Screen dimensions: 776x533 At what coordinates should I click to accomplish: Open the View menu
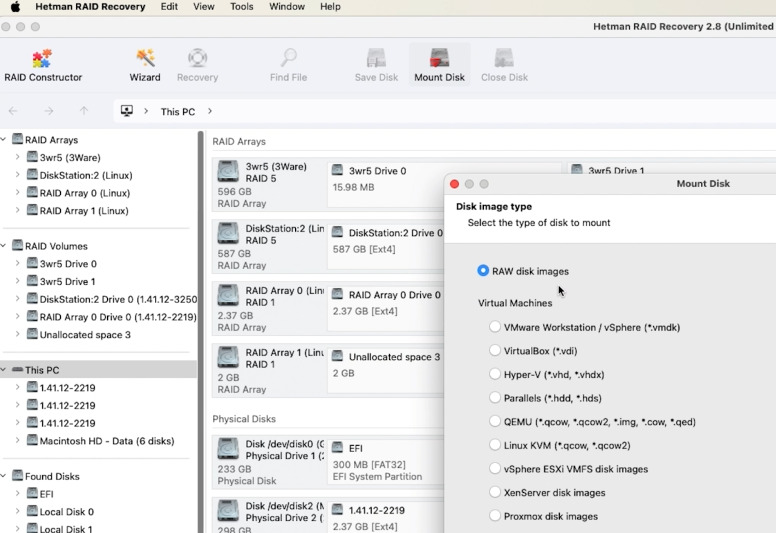coord(204,6)
